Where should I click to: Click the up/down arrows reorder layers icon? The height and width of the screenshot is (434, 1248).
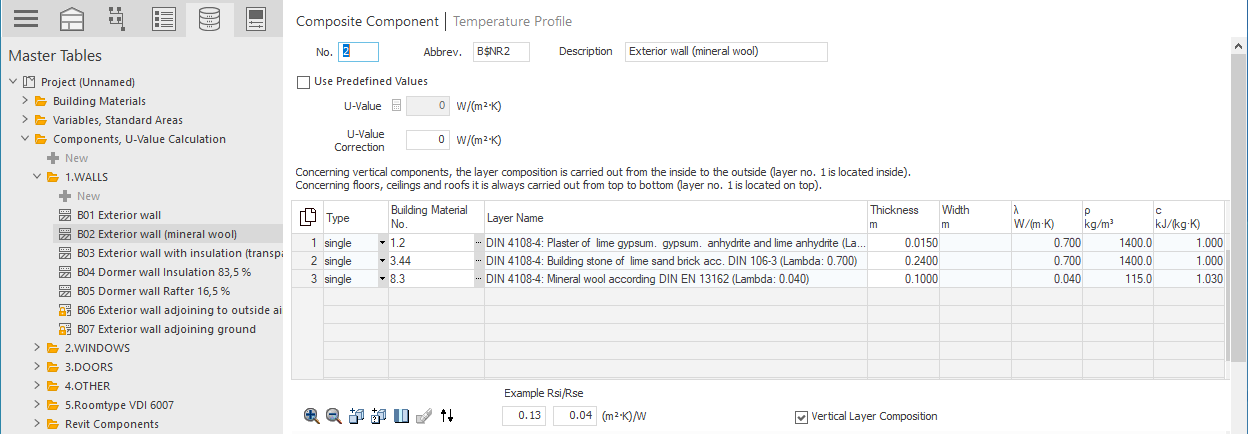pos(447,416)
